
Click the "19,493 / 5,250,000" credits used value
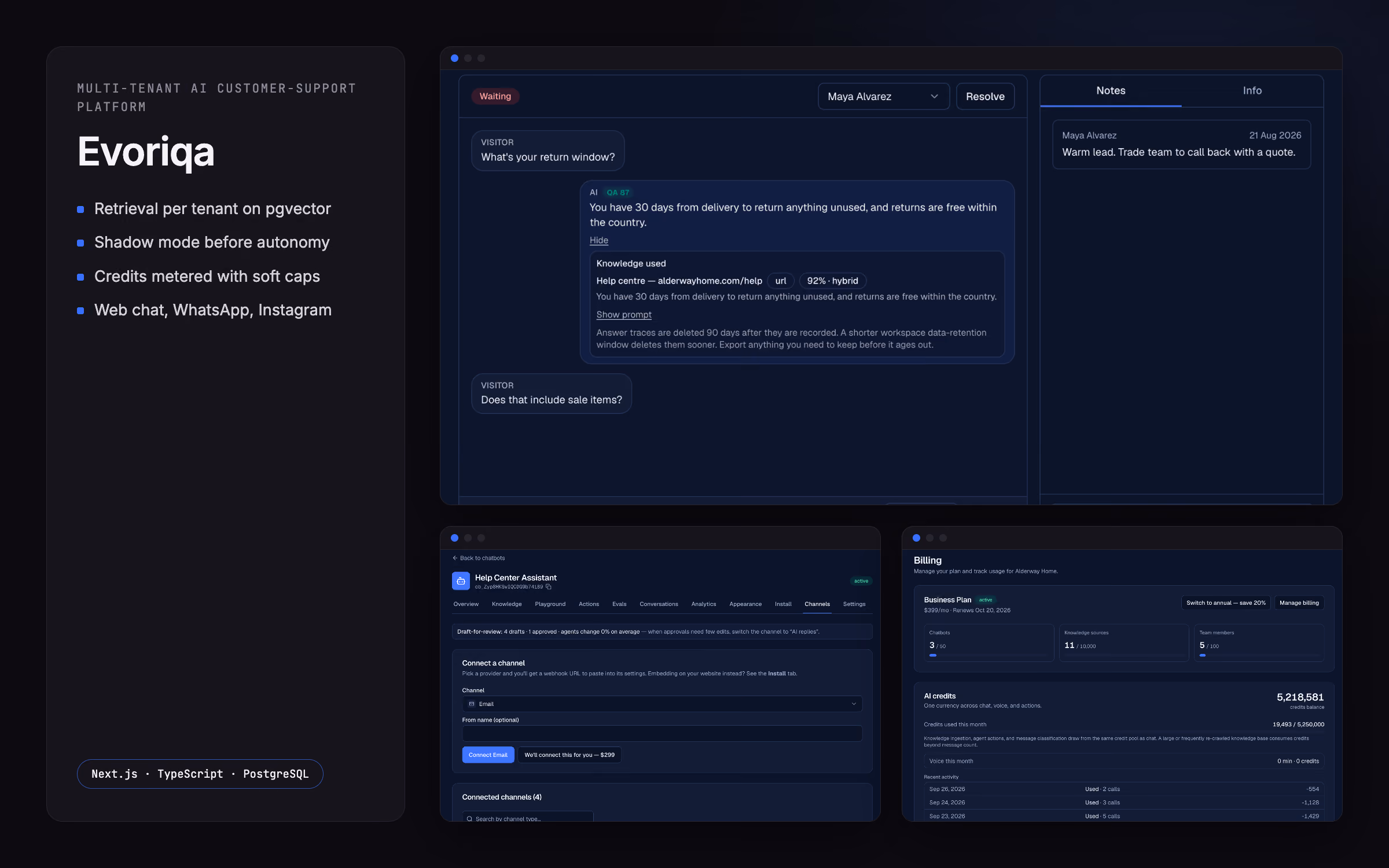[1298, 724]
